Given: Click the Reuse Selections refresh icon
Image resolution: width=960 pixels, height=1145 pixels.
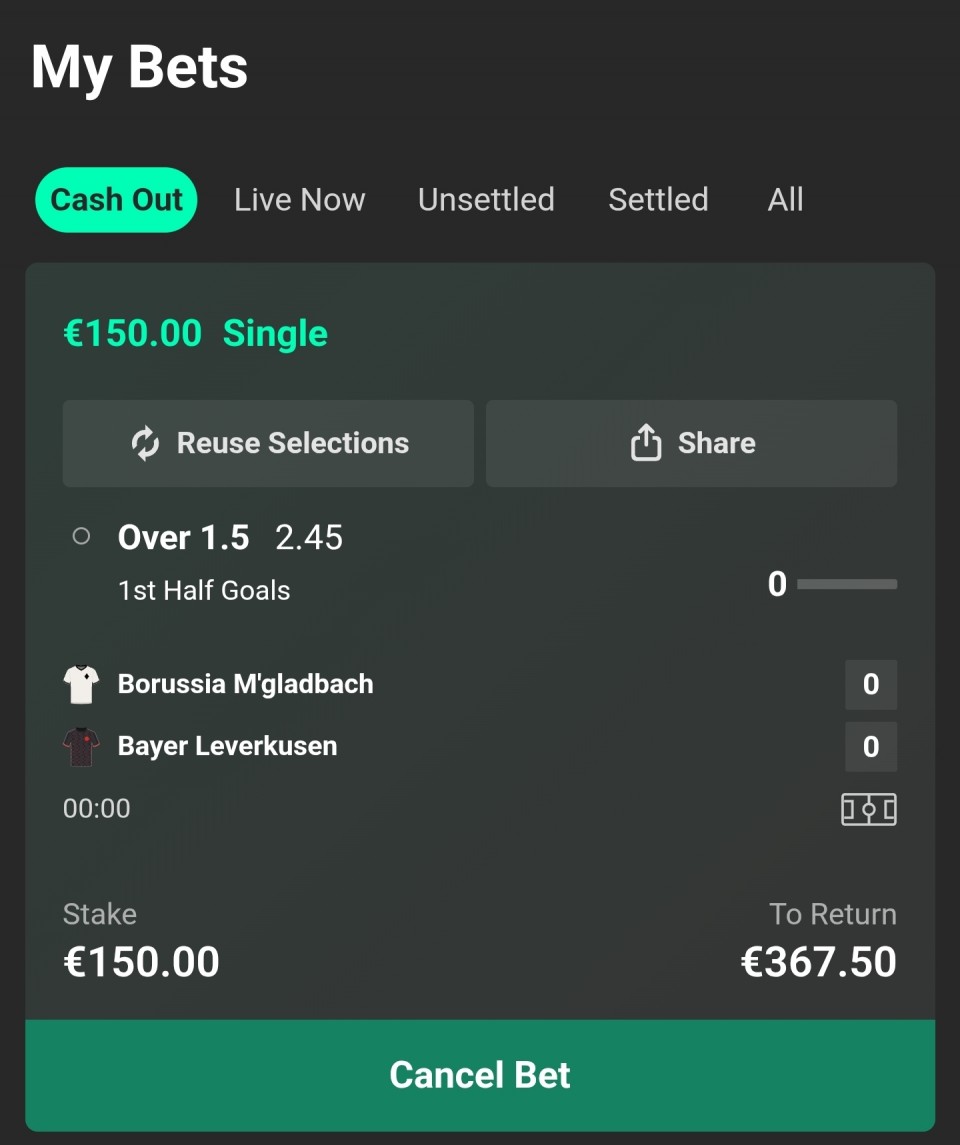Looking at the screenshot, I should tap(146, 444).
